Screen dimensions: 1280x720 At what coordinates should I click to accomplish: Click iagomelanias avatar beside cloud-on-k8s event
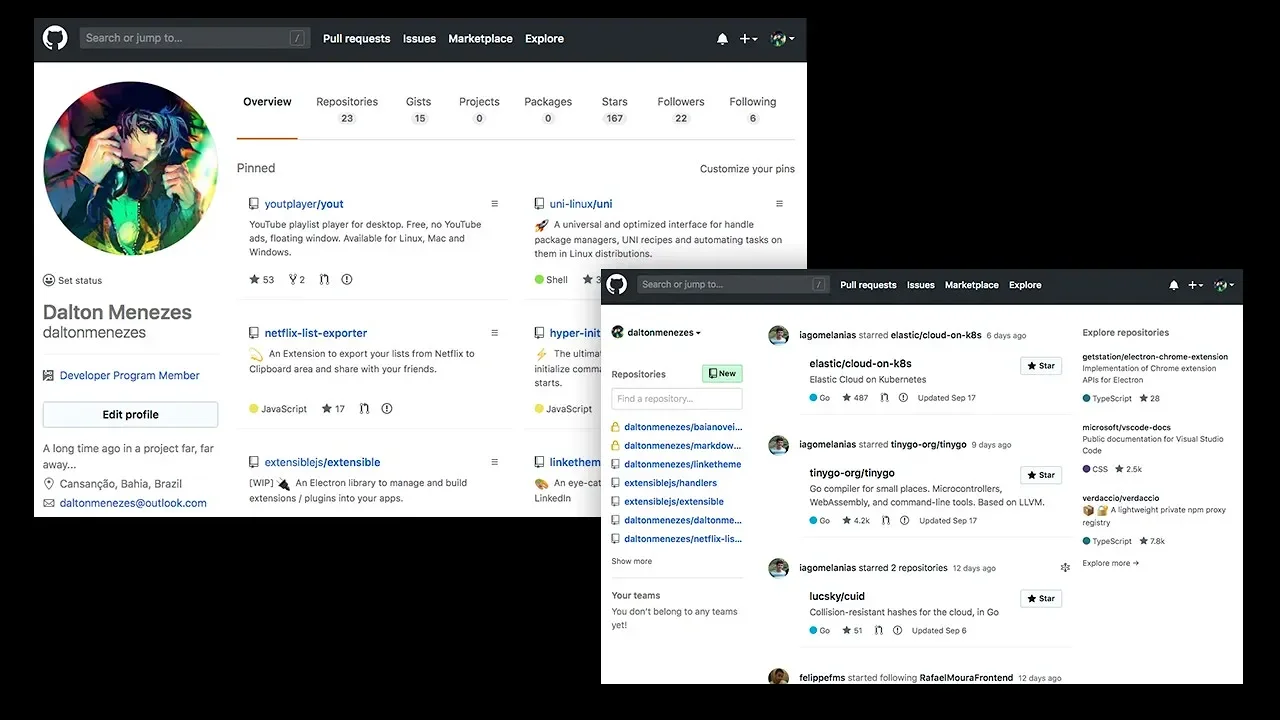tap(779, 335)
